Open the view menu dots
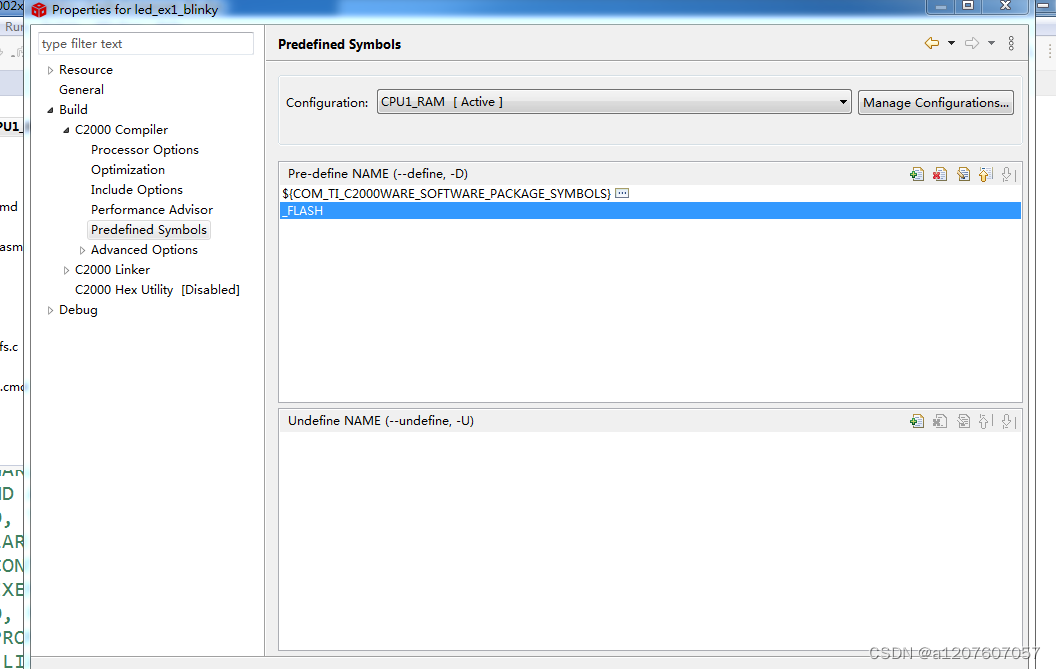This screenshot has width=1056, height=669. [x=1011, y=43]
